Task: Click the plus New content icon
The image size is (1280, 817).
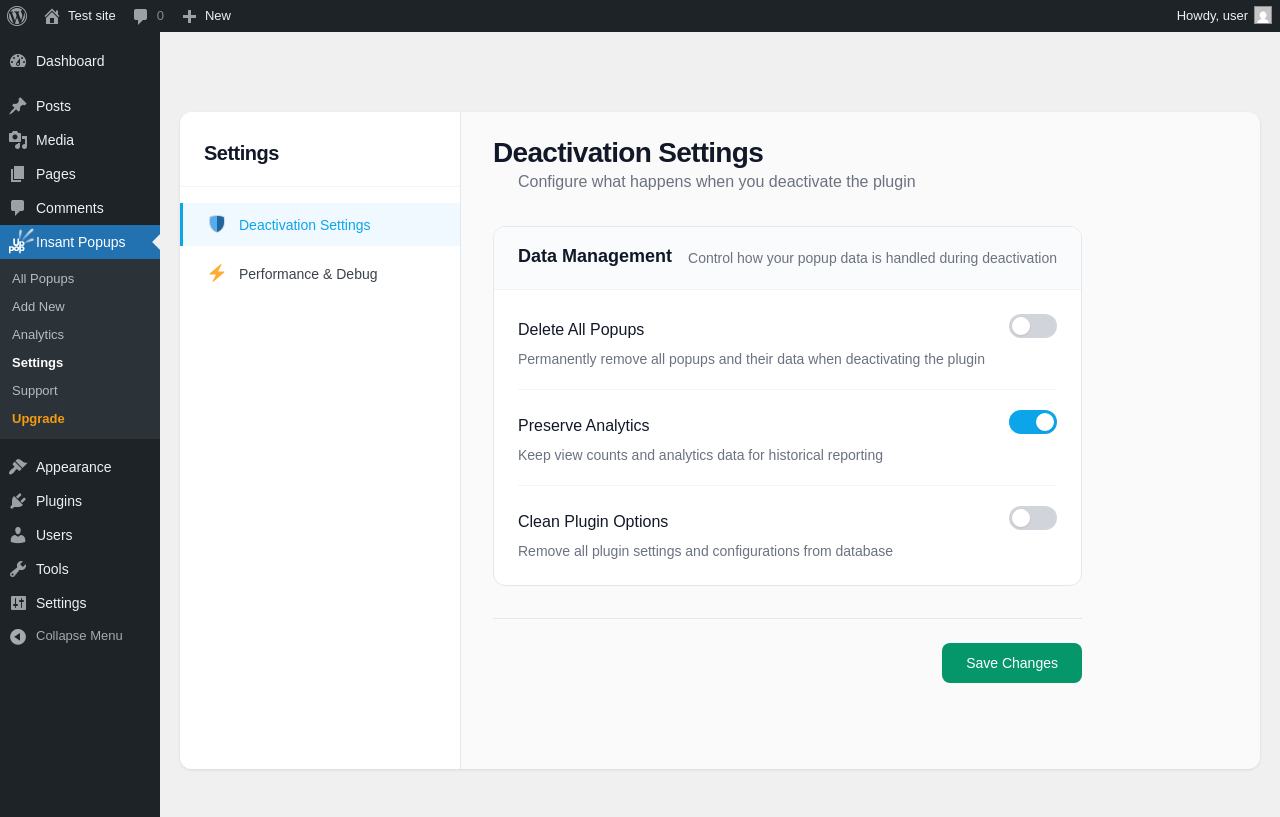Action: point(189,16)
